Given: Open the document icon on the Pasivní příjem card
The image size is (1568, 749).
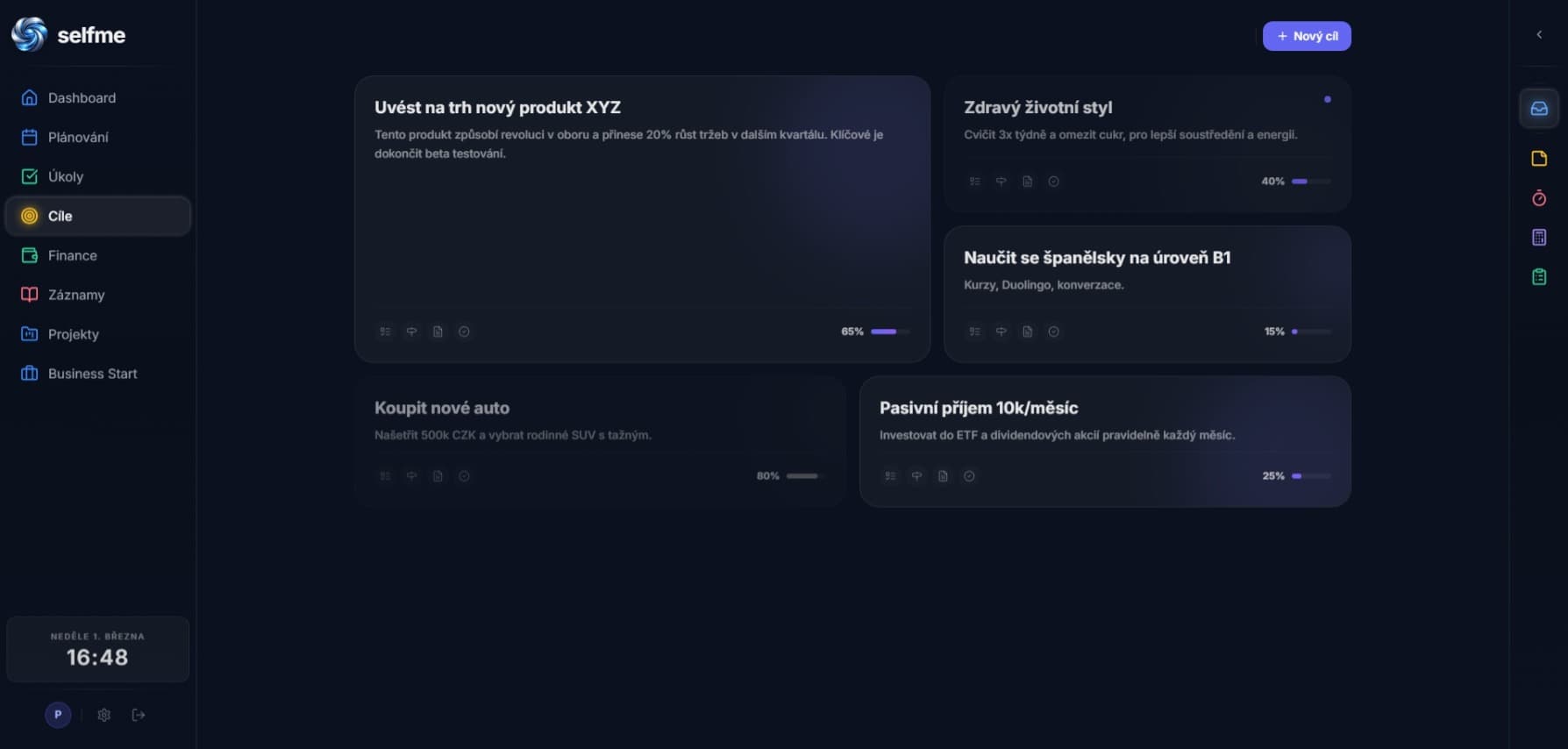Looking at the screenshot, I should tap(943, 476).
